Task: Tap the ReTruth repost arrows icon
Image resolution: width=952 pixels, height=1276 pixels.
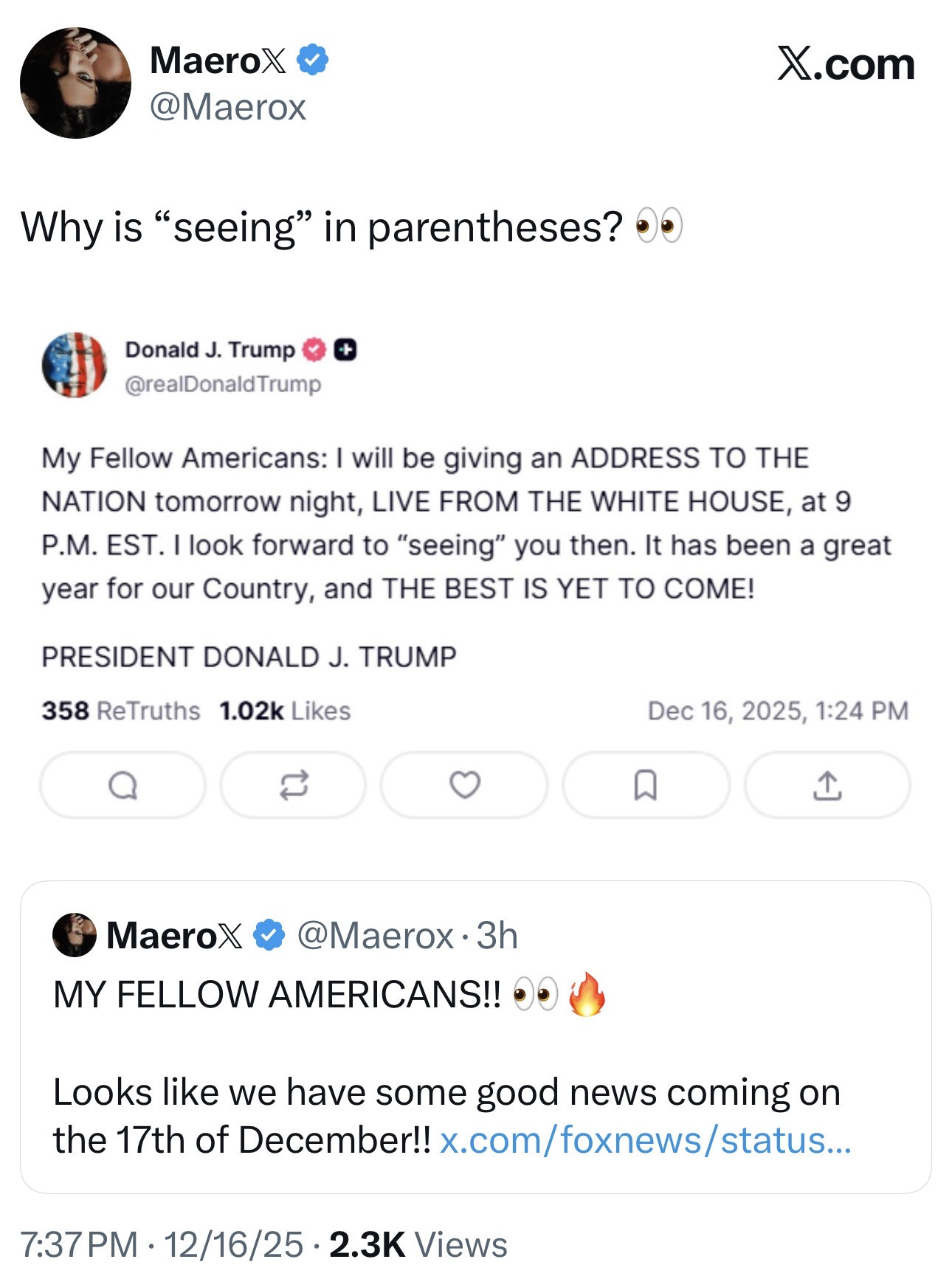Action: [293, 785]
